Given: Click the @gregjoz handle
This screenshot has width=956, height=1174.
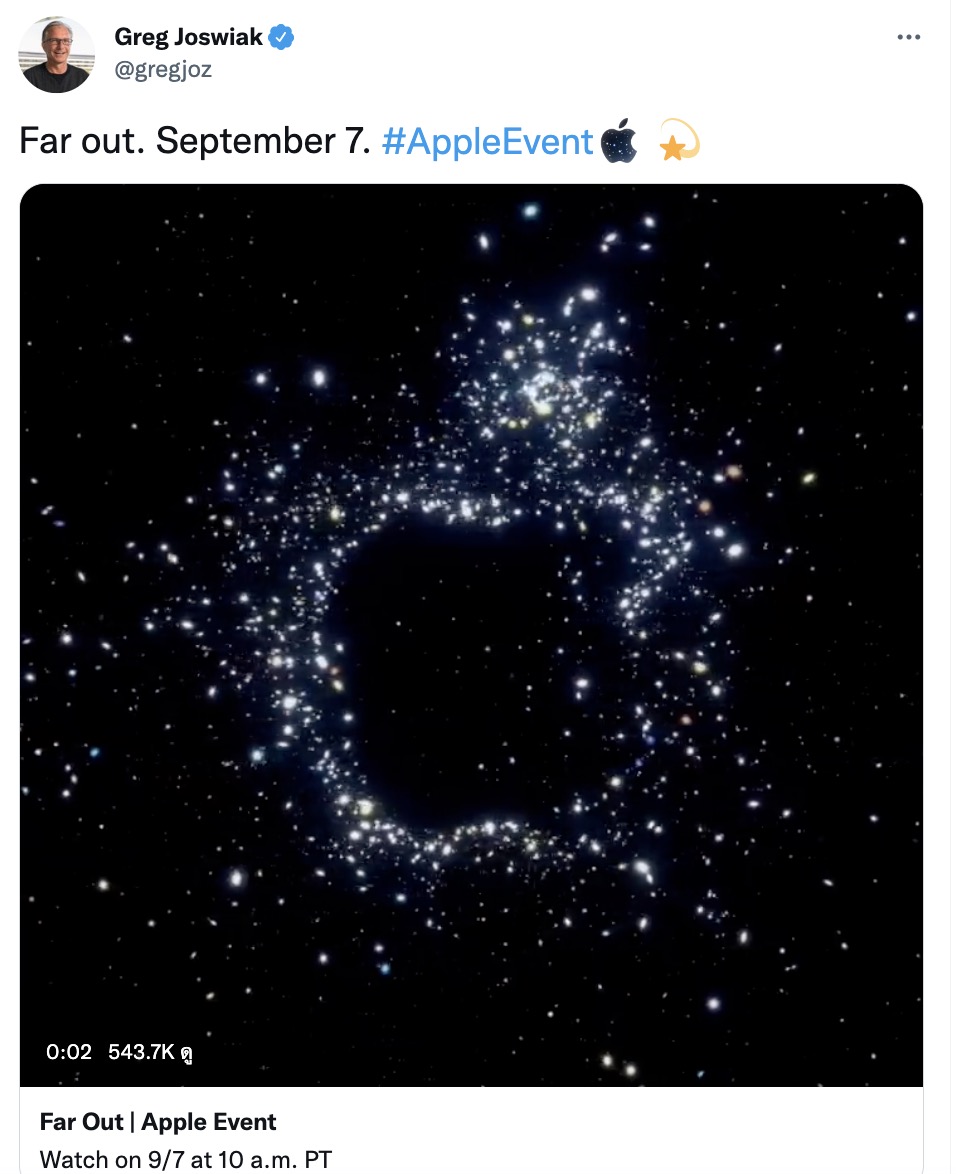Looking at the screenshot, I should pyautogui.click(x=163, y=69).
